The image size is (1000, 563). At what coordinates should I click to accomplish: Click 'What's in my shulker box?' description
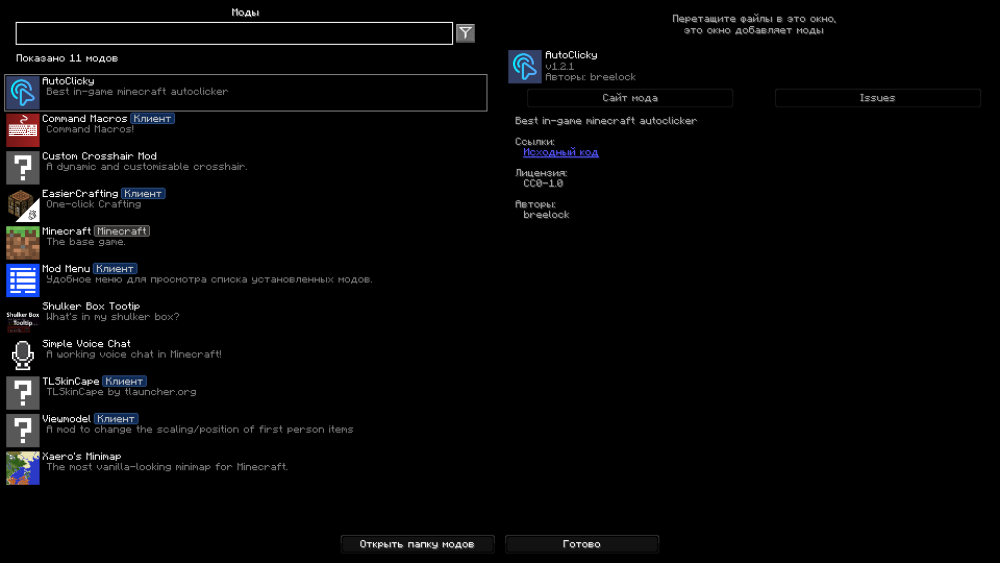[x=113, y=318]
